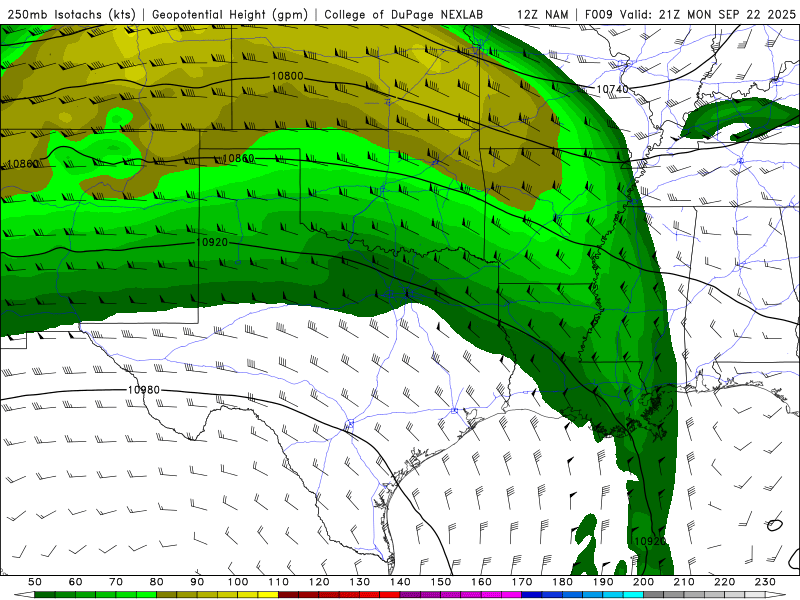The width and height of the screenshot is (800, 600).
Task: Click the 10920 contour label over the Gulf
Action: pos(650,541)
